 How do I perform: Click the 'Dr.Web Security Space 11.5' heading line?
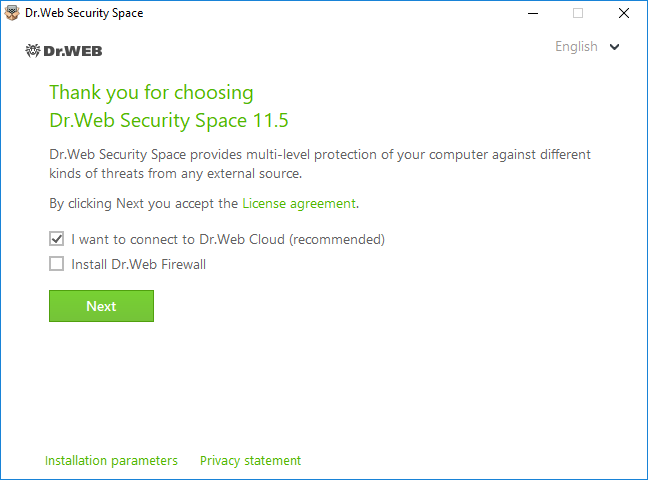(x=169, y=121)
